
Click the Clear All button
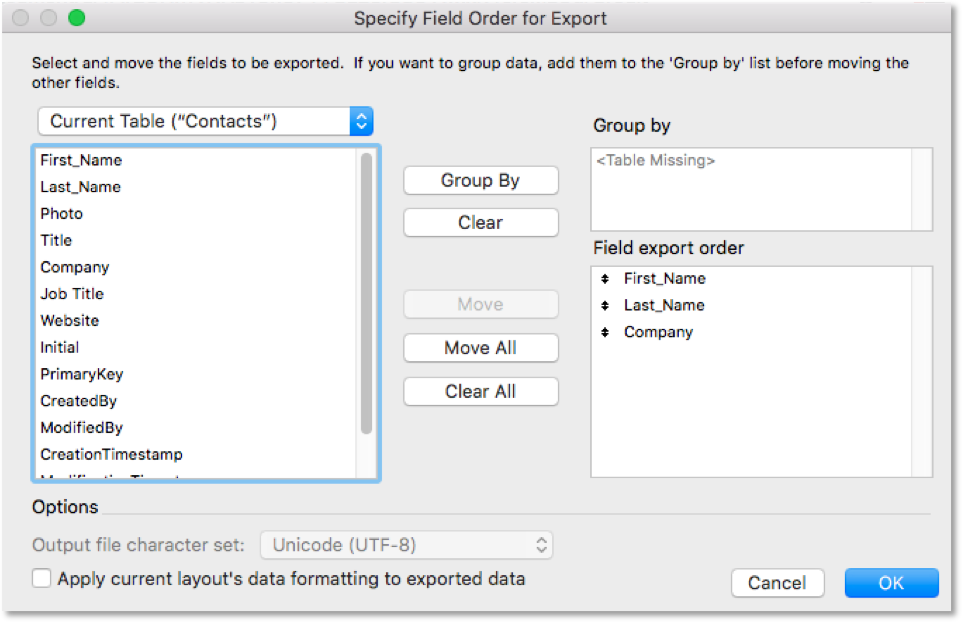(480, 391)
